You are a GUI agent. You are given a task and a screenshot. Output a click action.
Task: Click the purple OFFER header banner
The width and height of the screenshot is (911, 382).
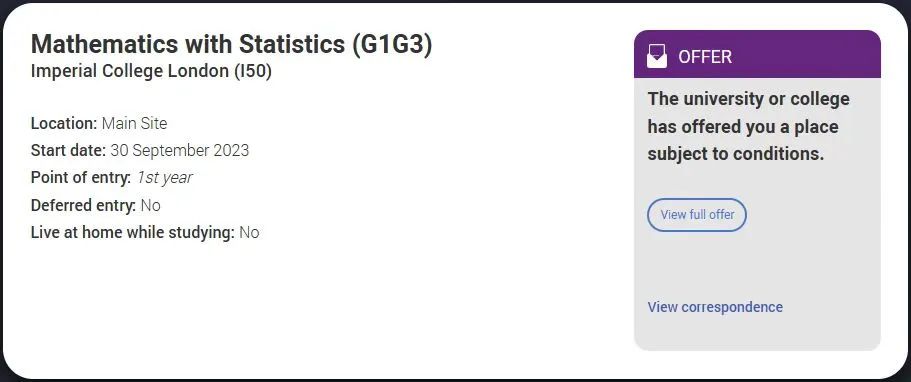point(757,54)
